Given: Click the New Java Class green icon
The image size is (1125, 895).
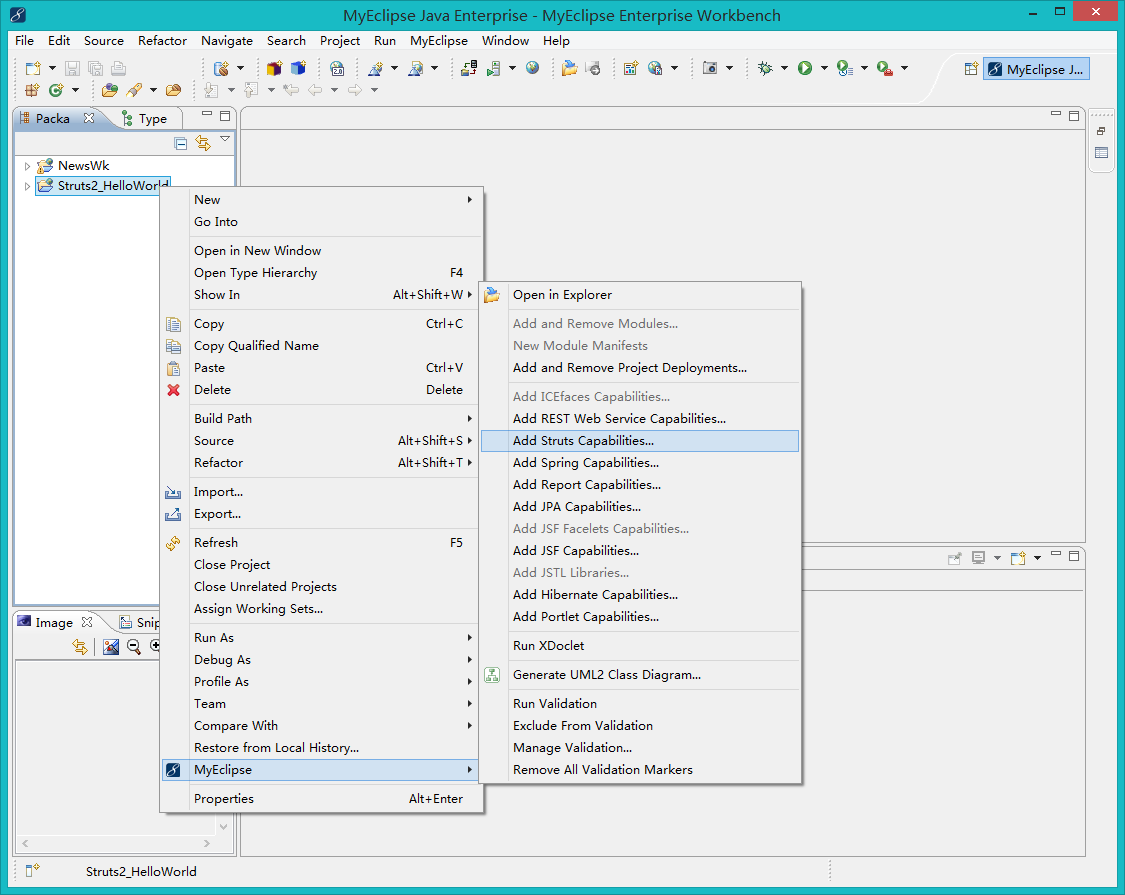Looking at the screenshot, I should click(56, 90).
